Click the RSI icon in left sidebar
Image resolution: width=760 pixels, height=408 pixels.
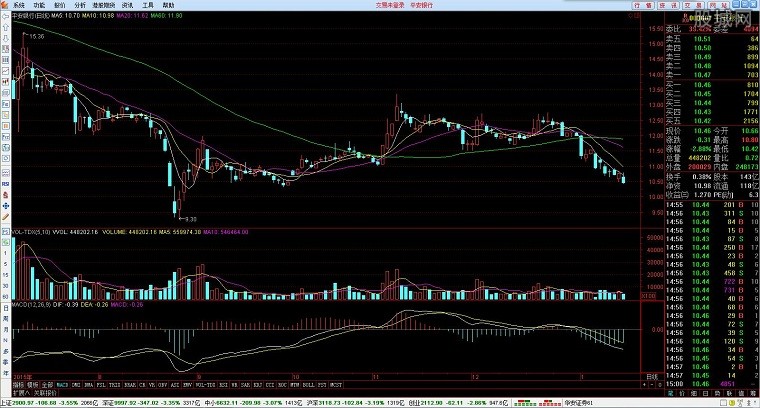coord(6,184)
